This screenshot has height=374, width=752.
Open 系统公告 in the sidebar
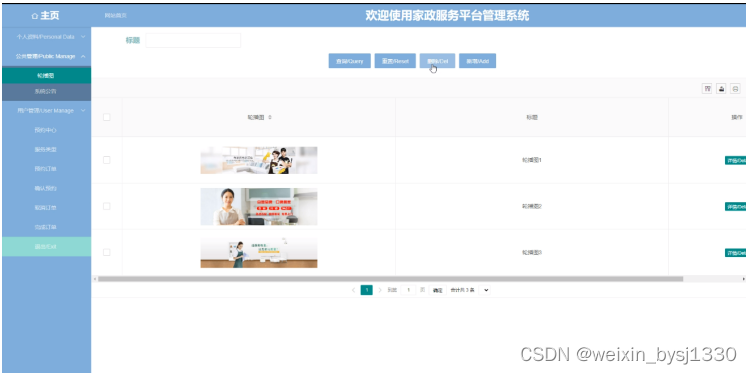click(47, 92)
